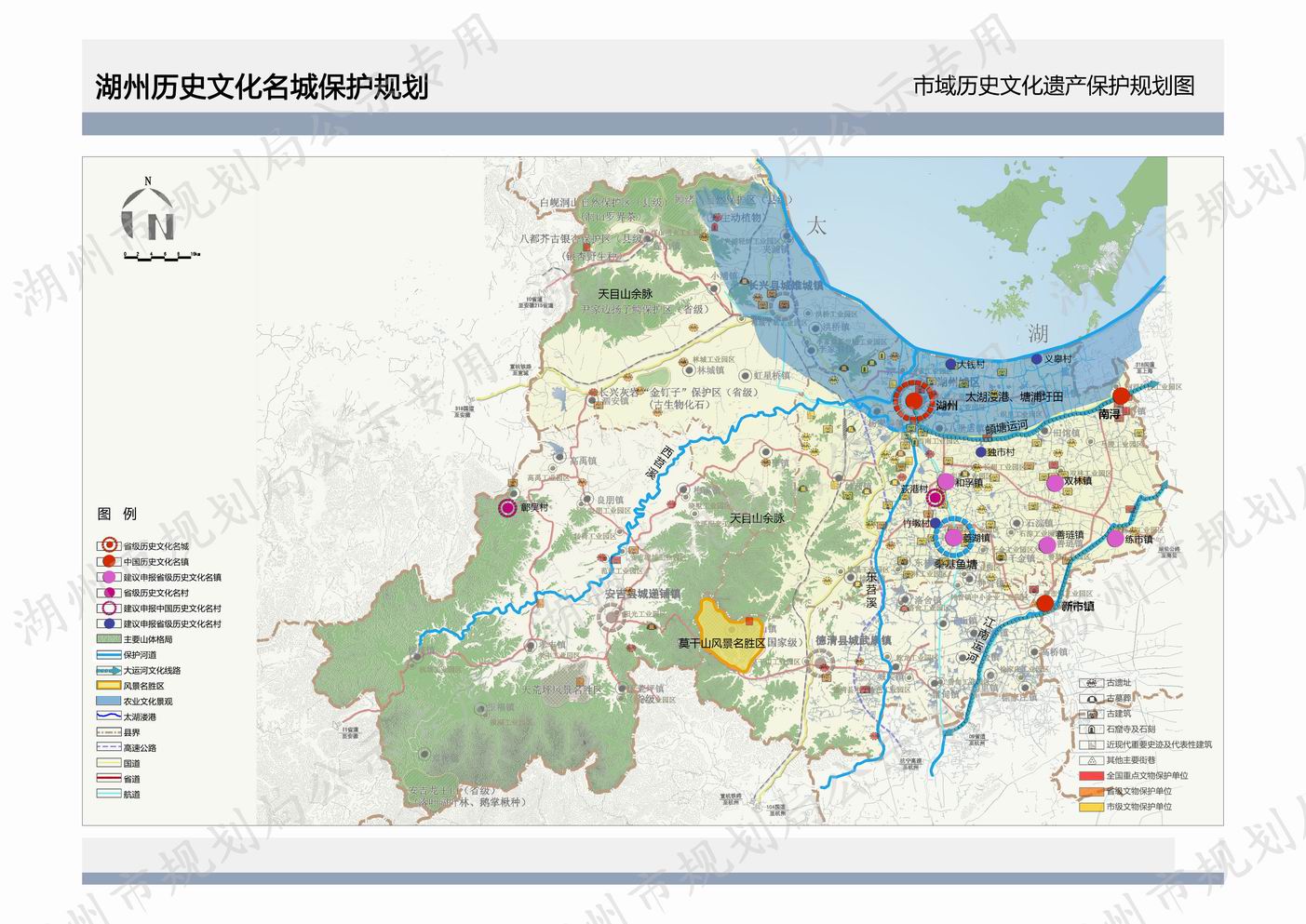Click the red 全国重点文物保护单位 legend swatch
This screenshot has width=1306, height=924.
1091,775
